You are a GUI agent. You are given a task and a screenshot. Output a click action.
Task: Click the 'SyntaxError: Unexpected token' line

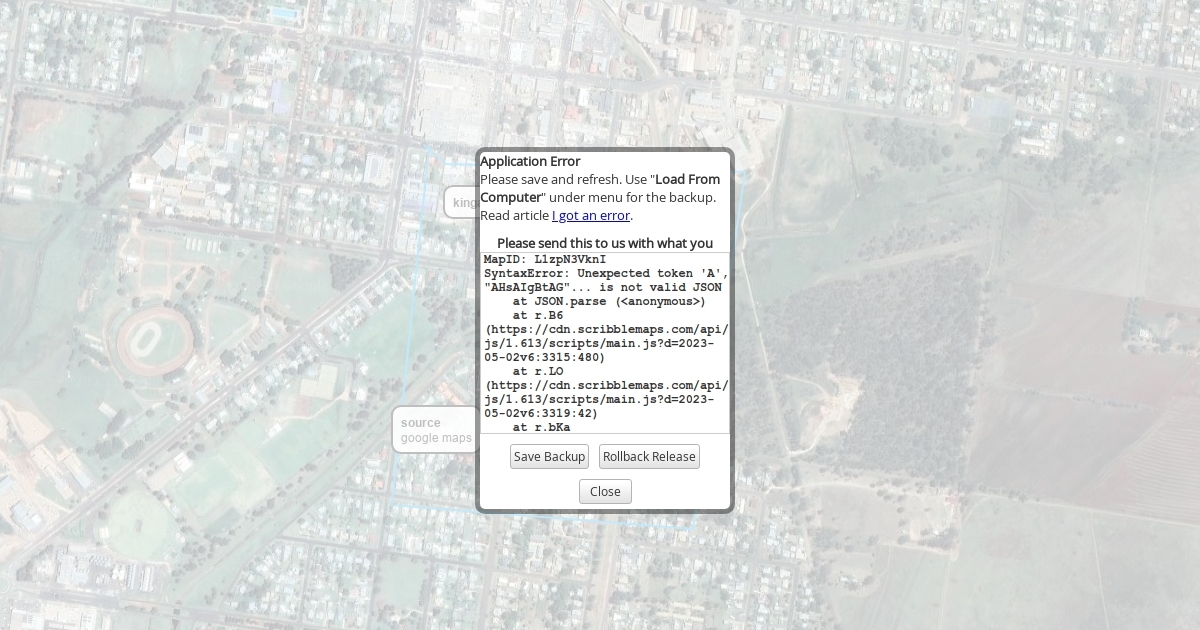tap(606, 273)
